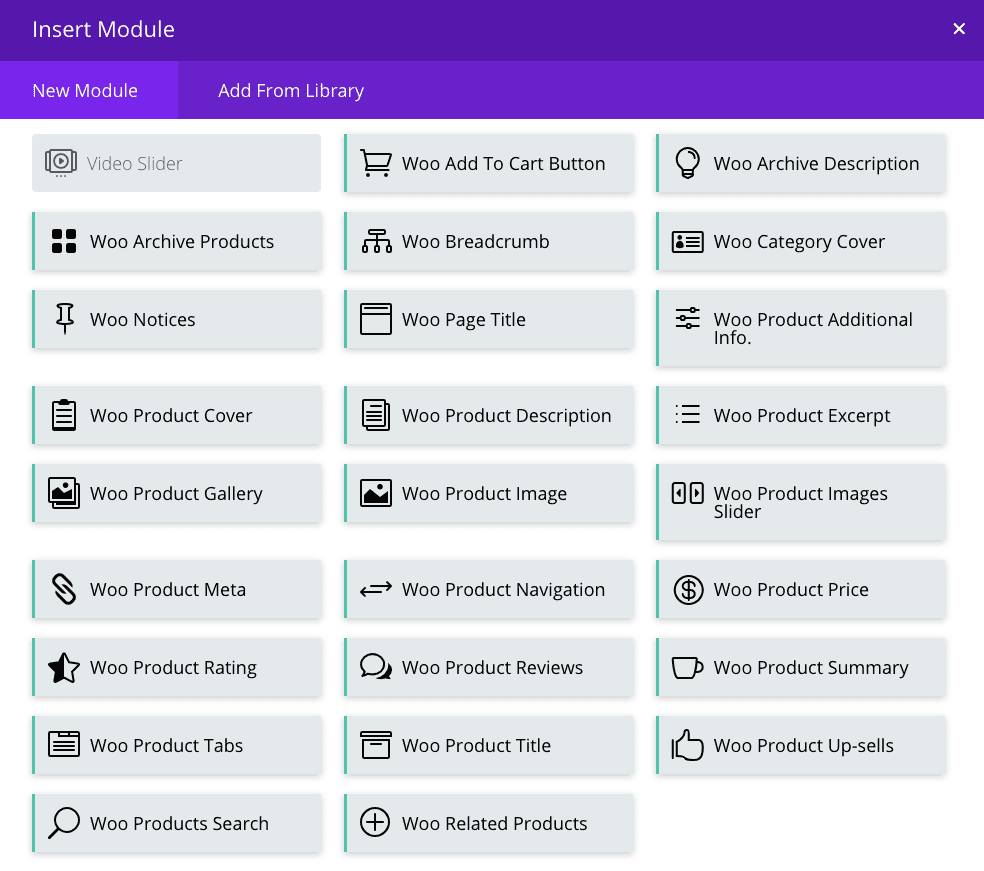The width and height of the screenshot is (984, 871).
Task: Select the document icon for Woo Product Description
Action: click(376, 415)
